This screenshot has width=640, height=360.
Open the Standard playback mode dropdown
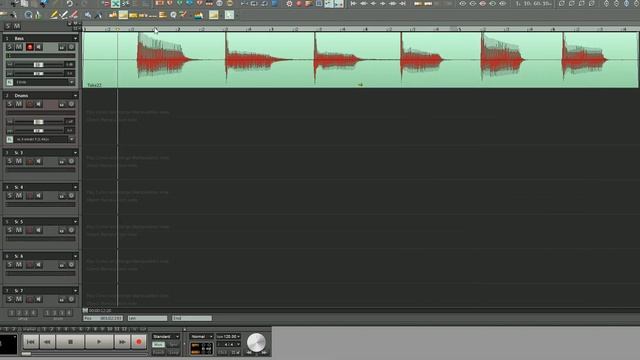166,336
